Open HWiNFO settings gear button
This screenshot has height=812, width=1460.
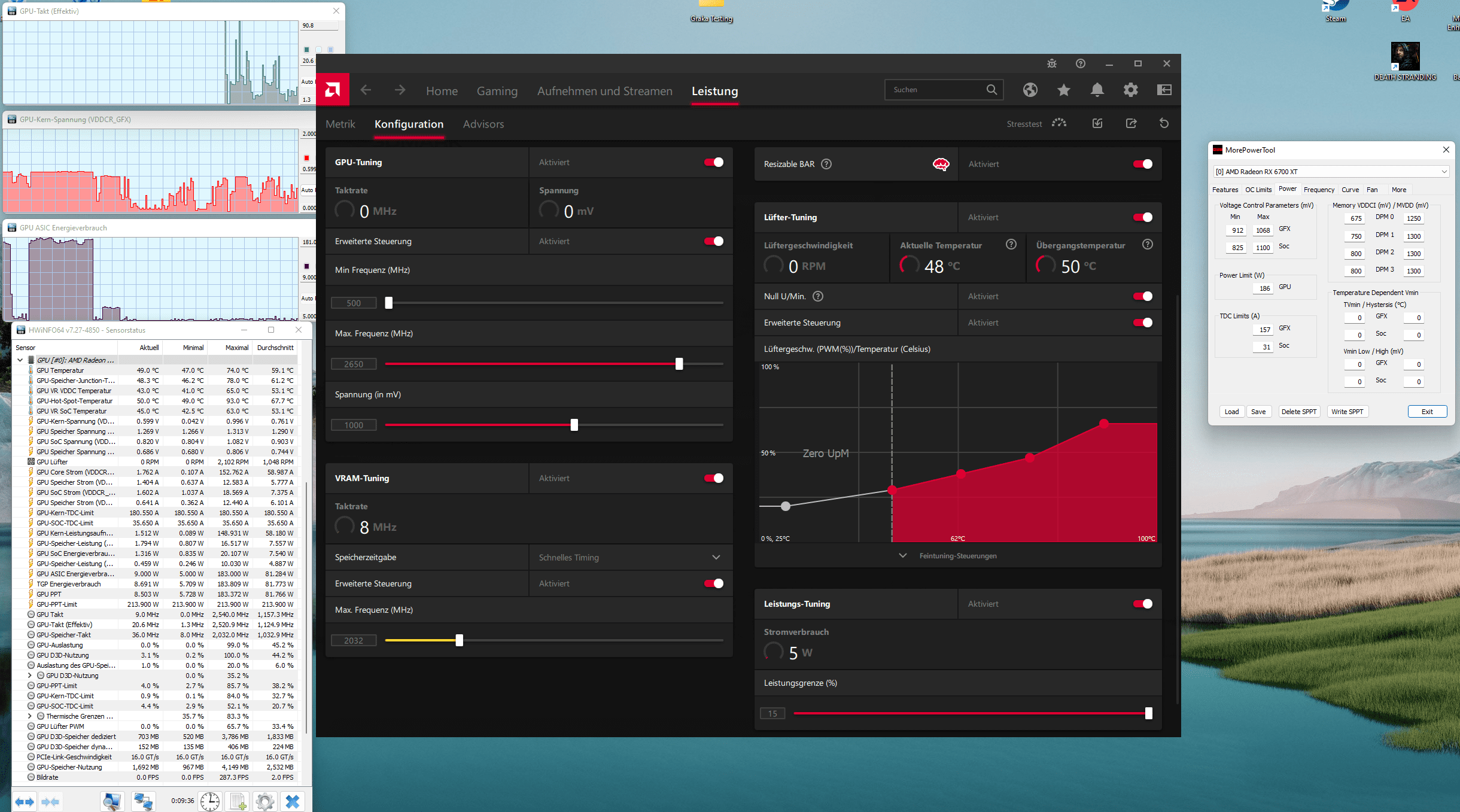(264, 801)
